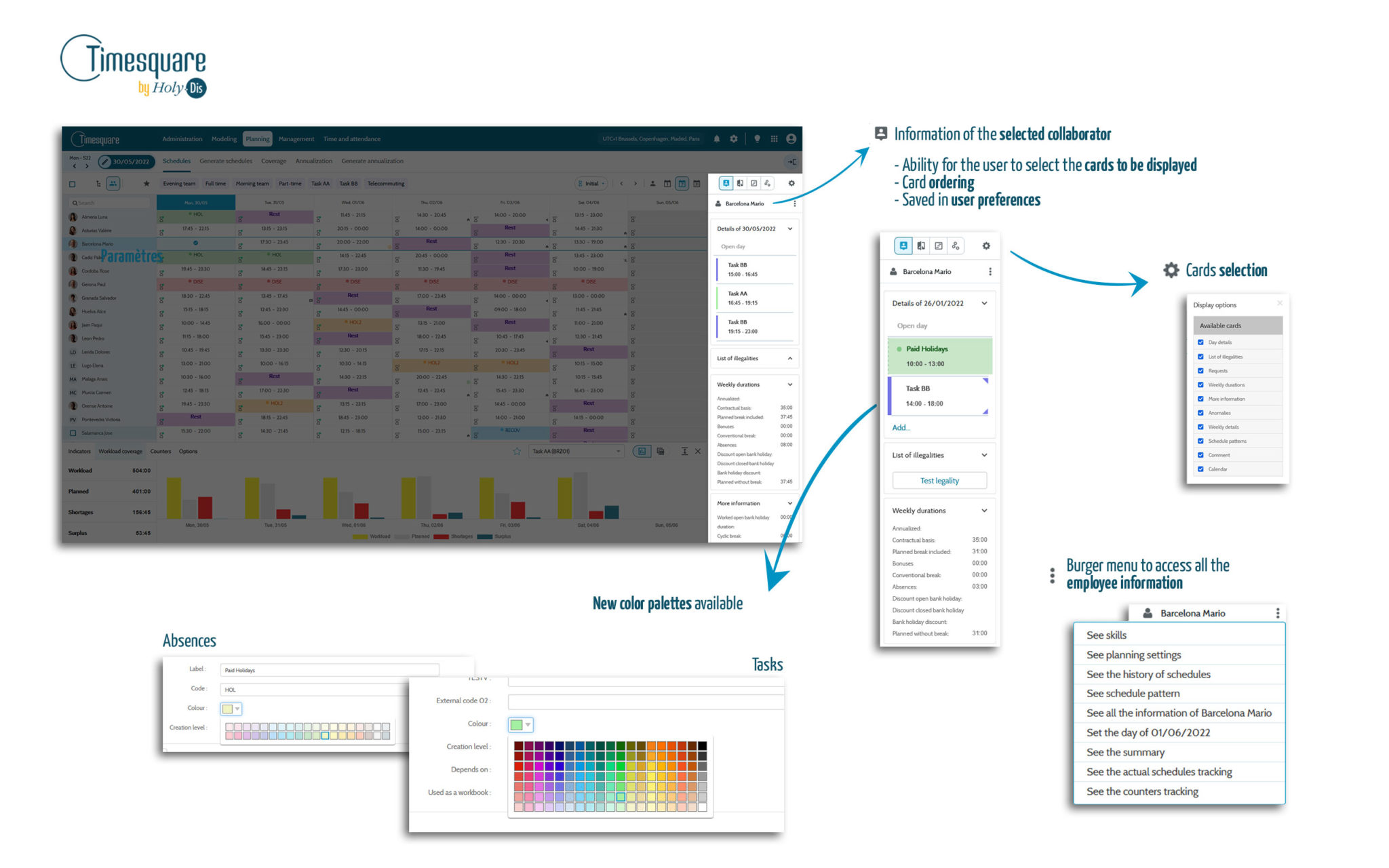Open the user account avatar icon in the header
Viewport: 1389px width, 868px height.
point(791,139)
